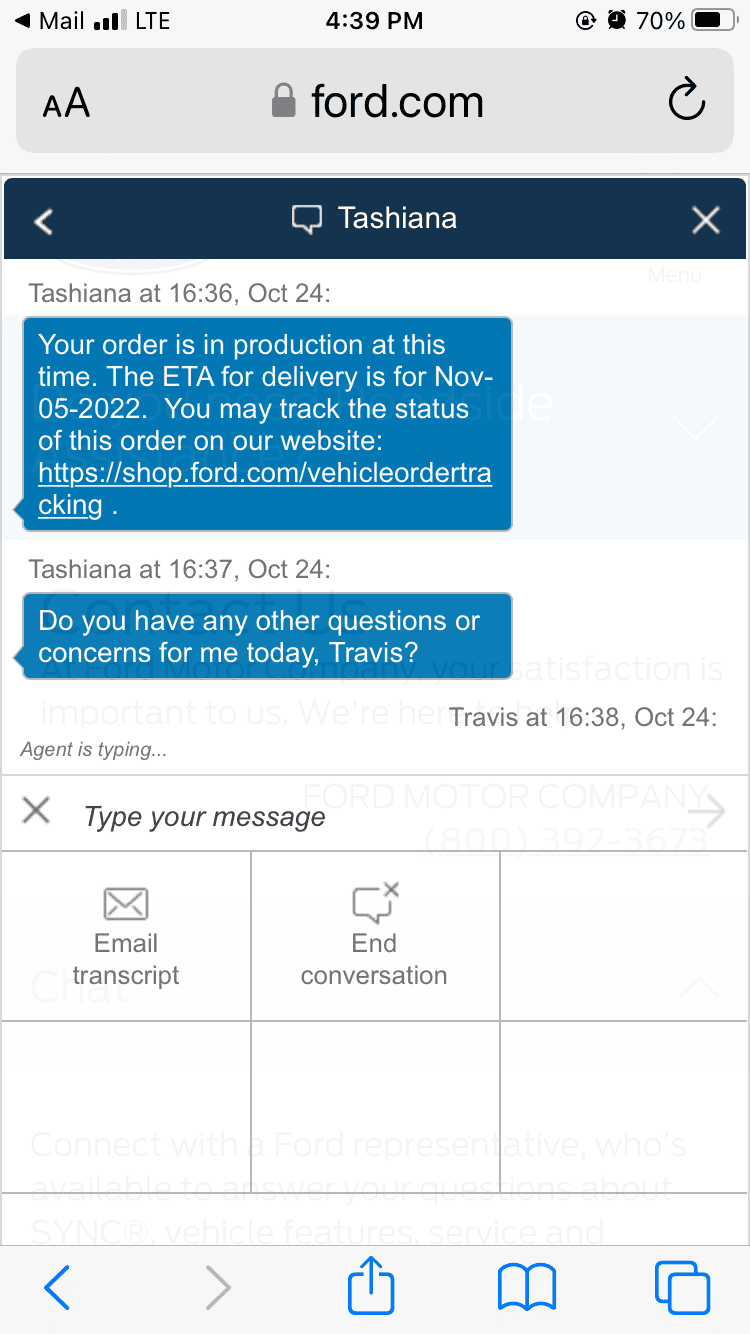Viewport: 750px width, 1334px height.
Task: Close the chat options menu (X icon)
Action: 36,811
